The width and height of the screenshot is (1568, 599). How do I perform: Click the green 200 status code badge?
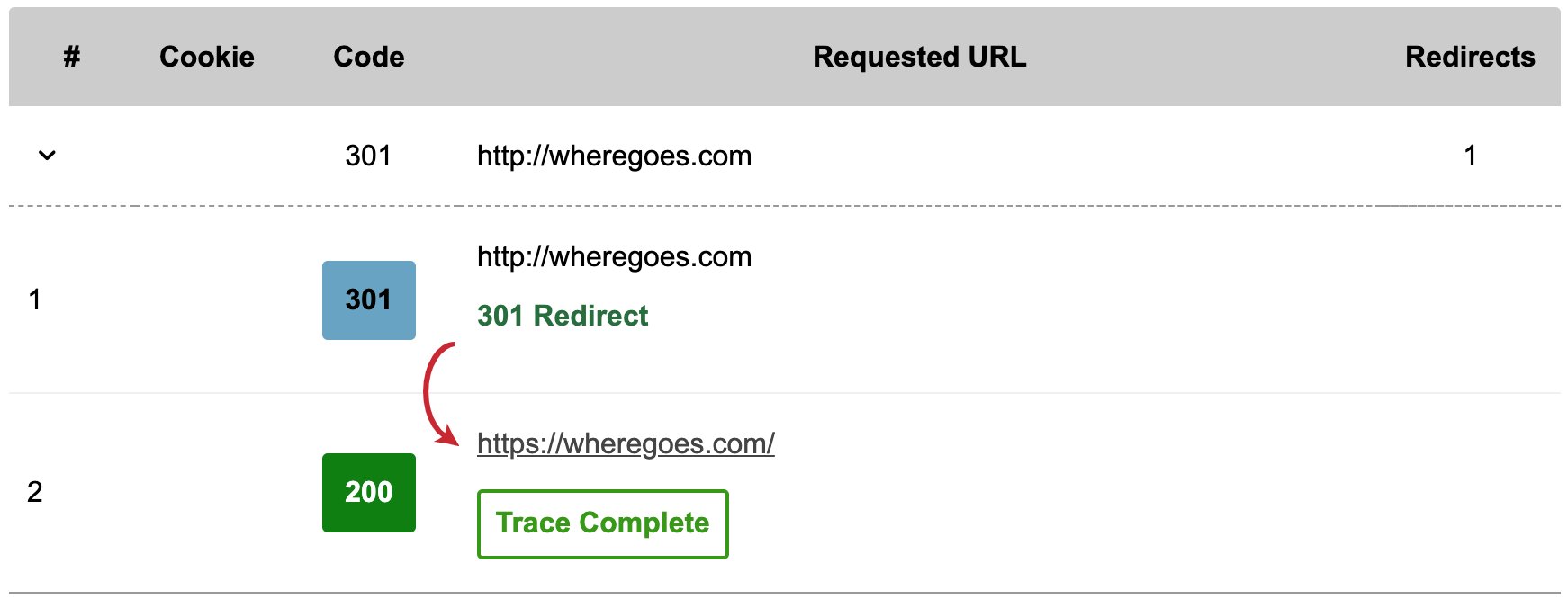coord(369,492)
